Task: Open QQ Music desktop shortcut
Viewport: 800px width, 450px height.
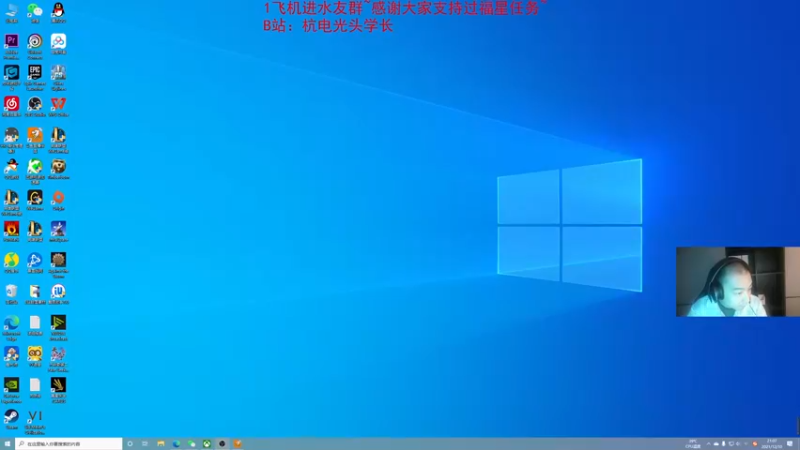Action: (x=11, y=260)
